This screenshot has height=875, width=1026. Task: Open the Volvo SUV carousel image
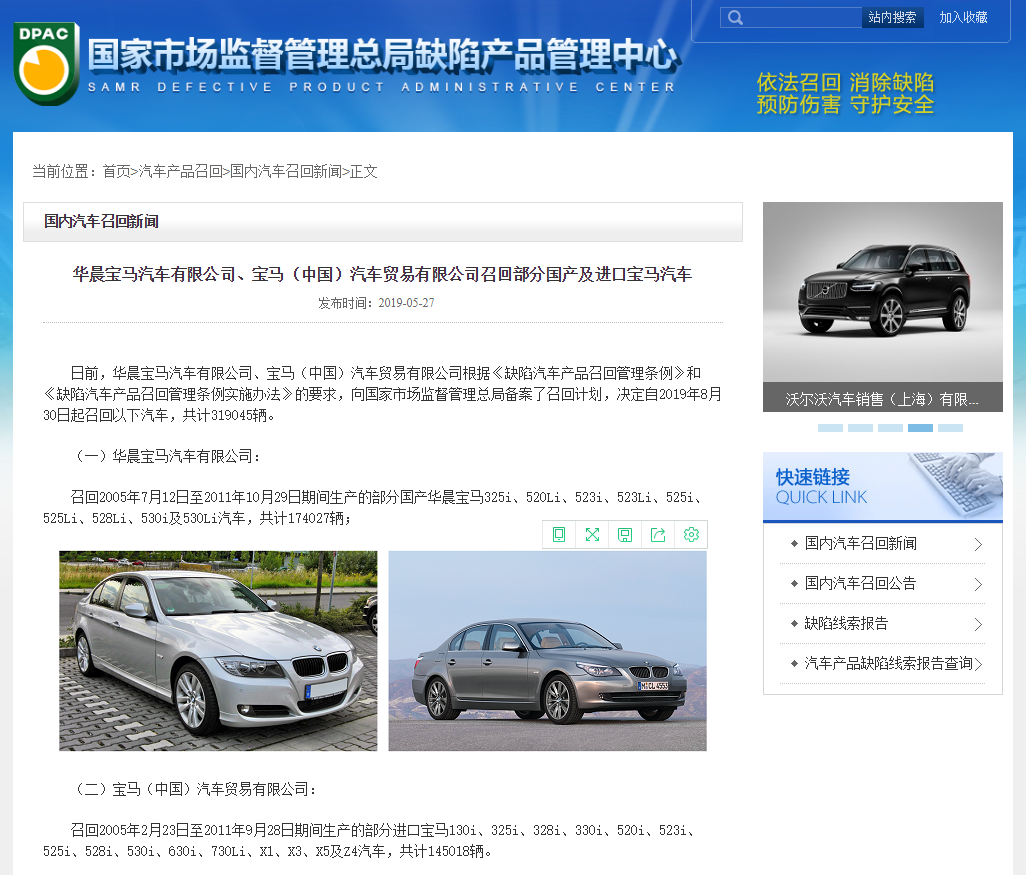click(x=883, y=292)
